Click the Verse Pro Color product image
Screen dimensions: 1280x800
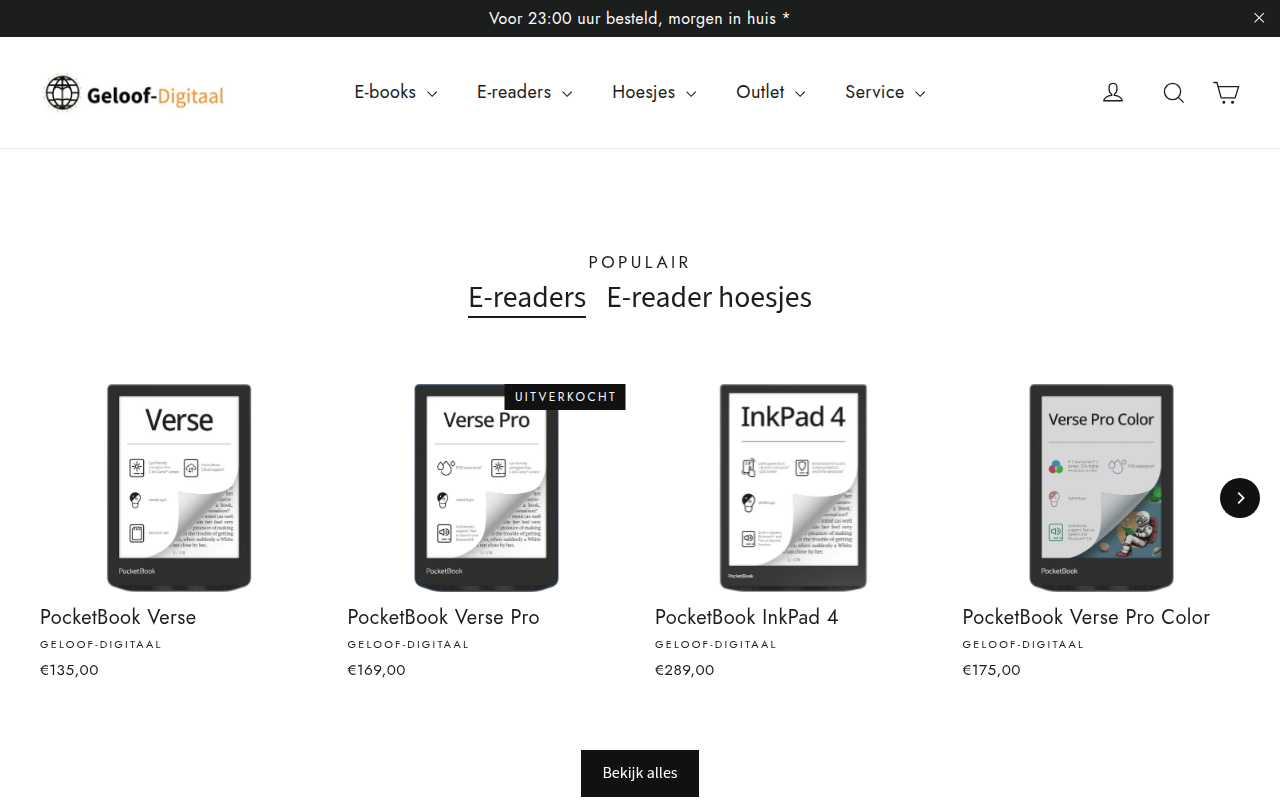[x=1101, y=488]
